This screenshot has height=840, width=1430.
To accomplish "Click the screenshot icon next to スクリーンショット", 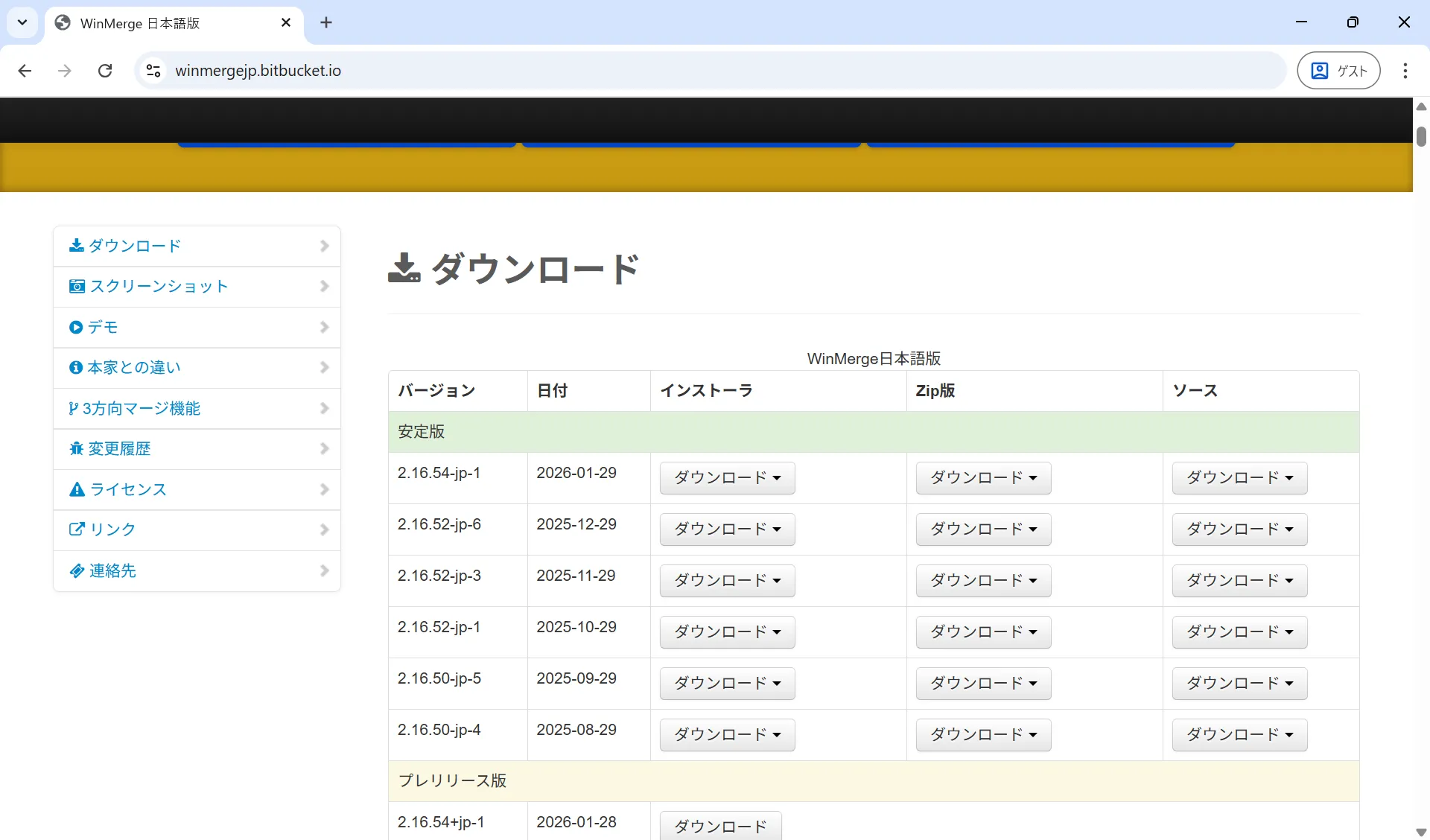I will pos(77,286).
